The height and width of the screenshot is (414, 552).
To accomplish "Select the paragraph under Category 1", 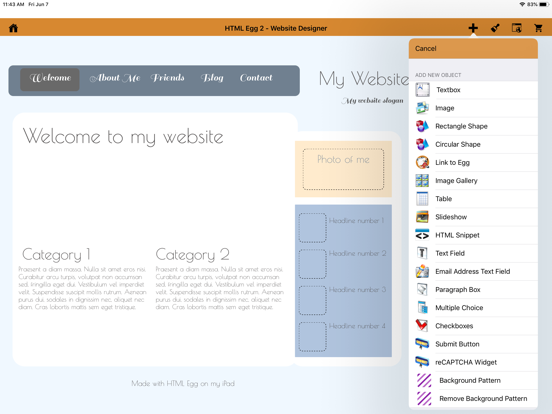I will [x=82, y=288].
